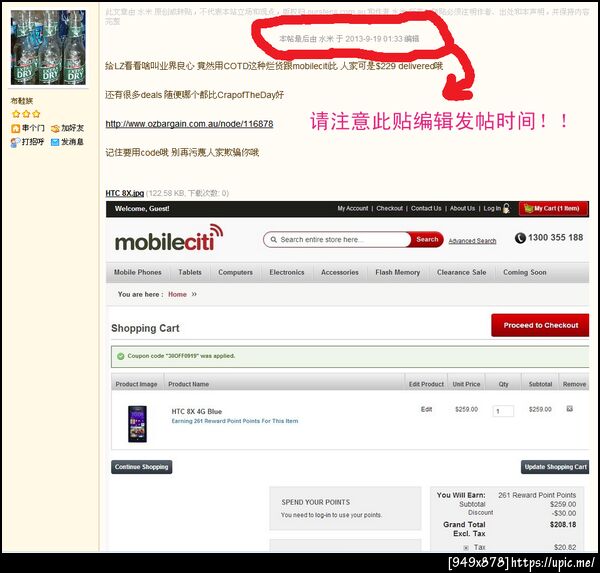This screenshot has height=573, width=600.
Task: Open the Accessories category tab
Action: tap(340, 273)
